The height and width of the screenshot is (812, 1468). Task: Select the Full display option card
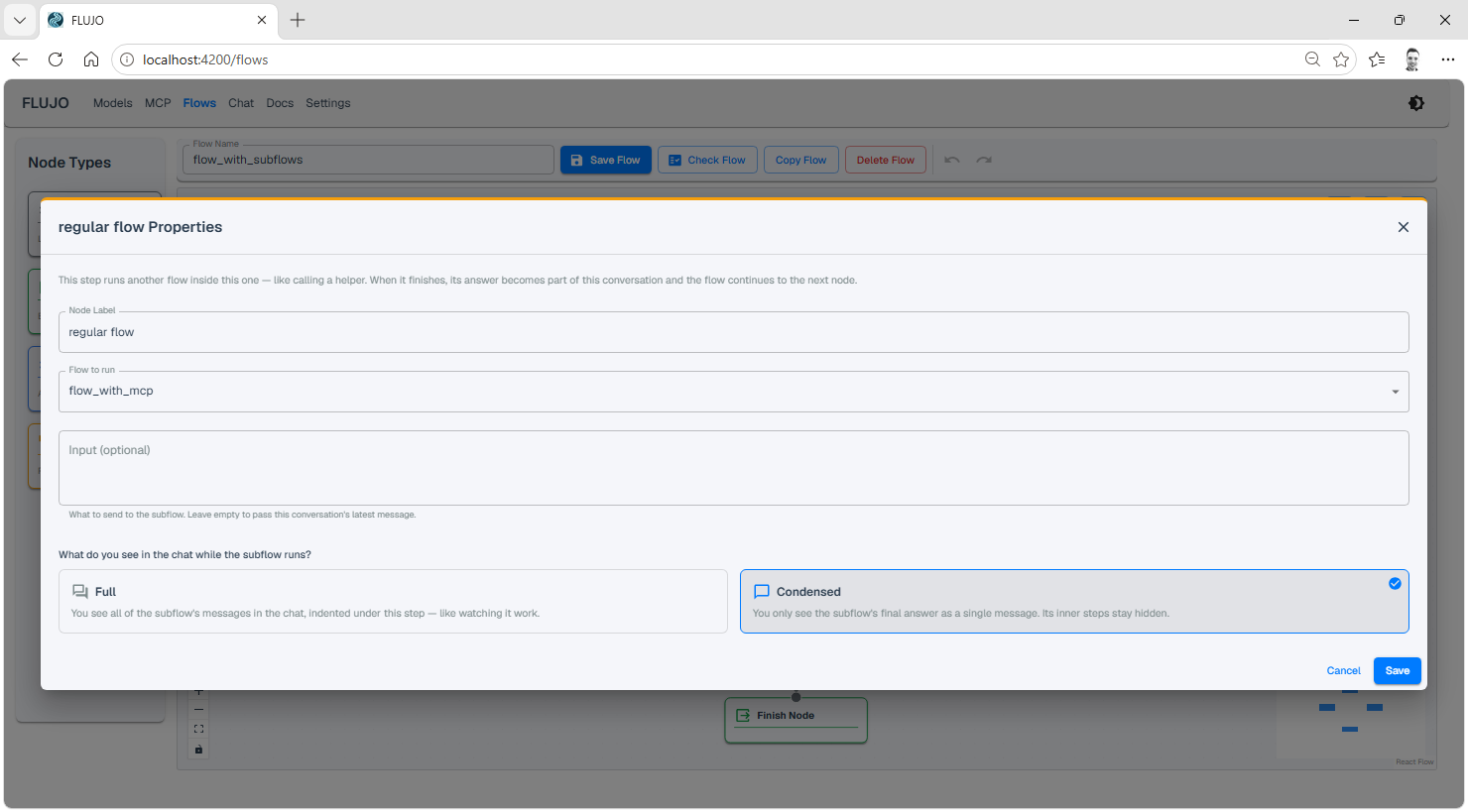click(393, 601)
